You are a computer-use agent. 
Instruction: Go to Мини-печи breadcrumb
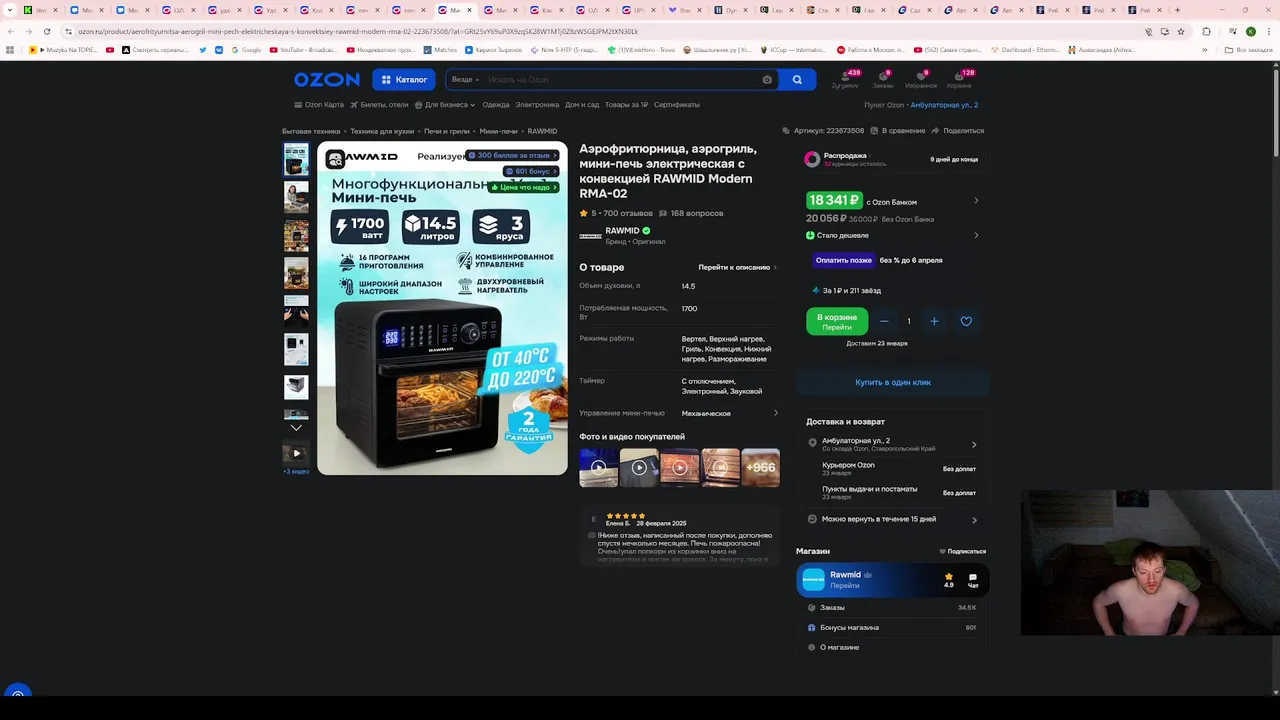point(498,131)
